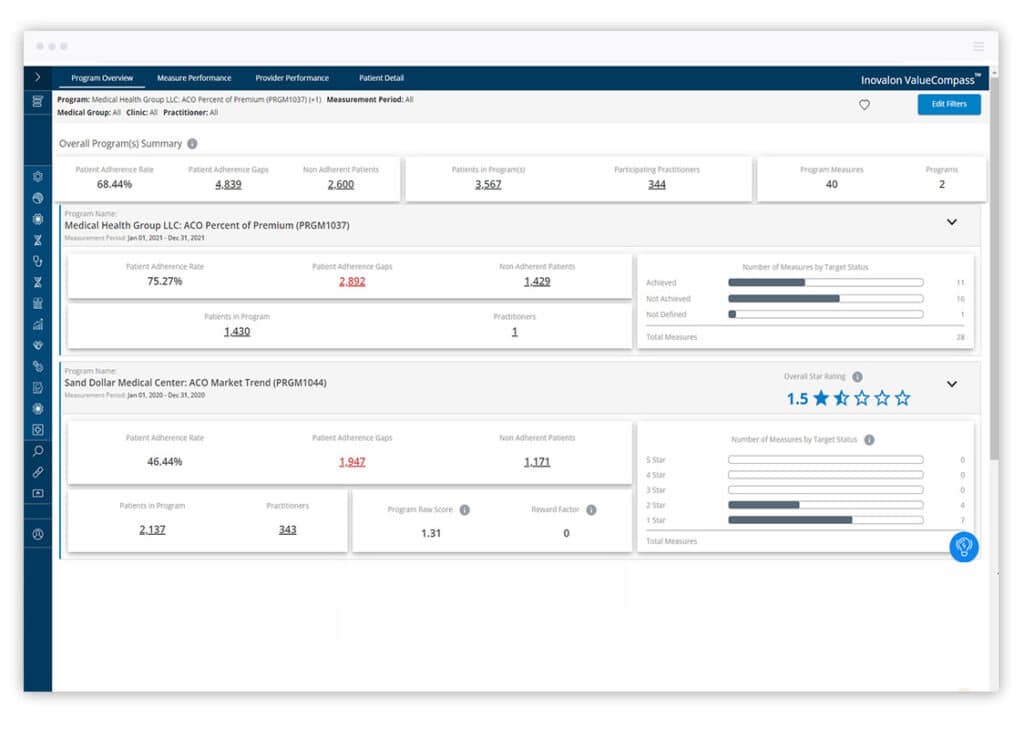Image resolution: width=1024 pixels, height=729 pixels.
Task: Open Practitioners 343 link
Action: click(x=287, y=530)
